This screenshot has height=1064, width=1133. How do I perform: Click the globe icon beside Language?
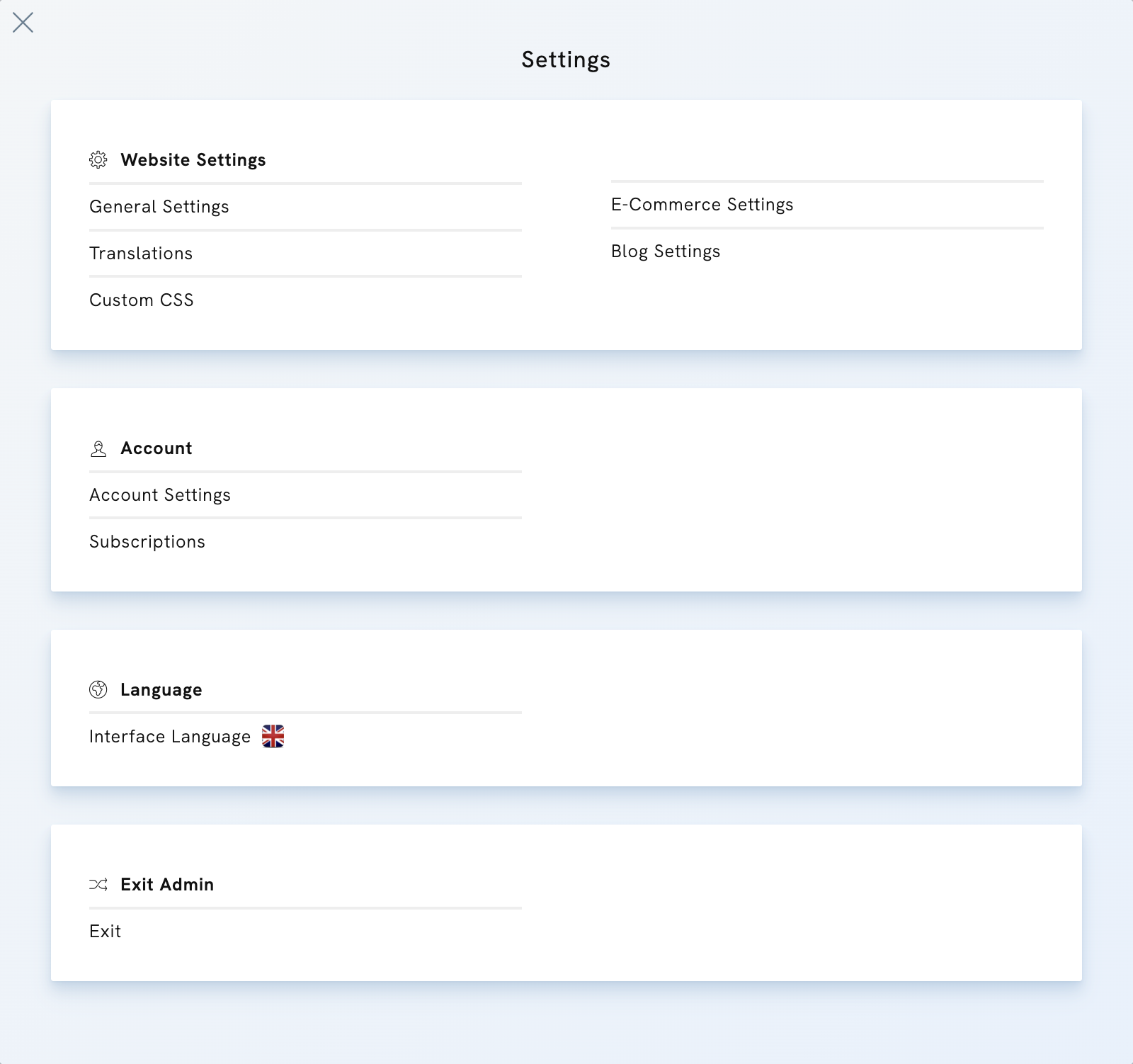click(x=98, y=689)
